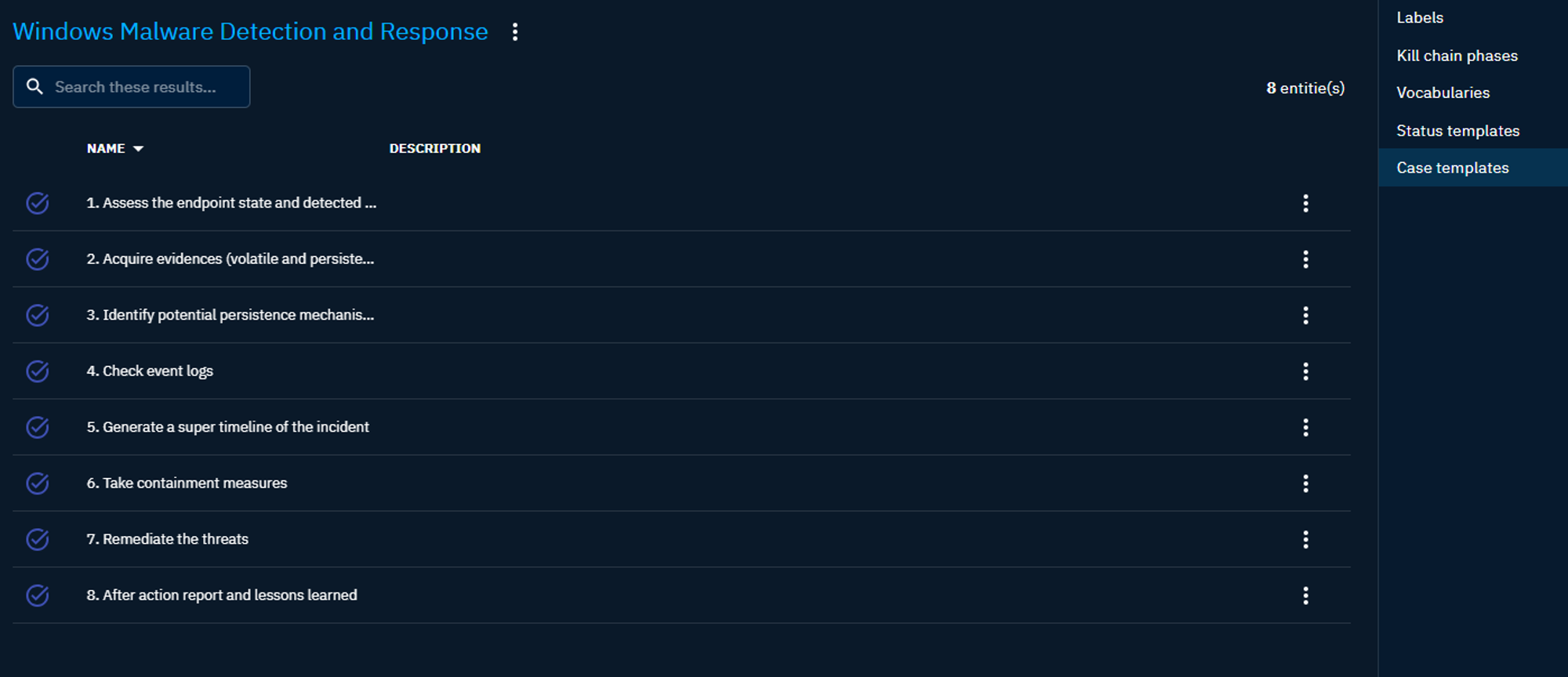Screen dimensions: 1568x677
Task: Open row menu for Take containment measures
Action: tap(1305, 483)
